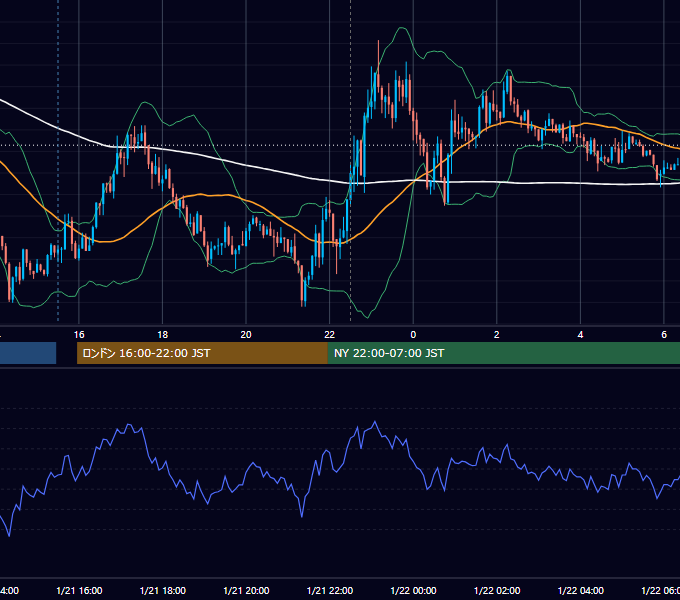Click the NY 22:00-07:00 JST session bar
The image size is (680, 600).
click(504, 353)
